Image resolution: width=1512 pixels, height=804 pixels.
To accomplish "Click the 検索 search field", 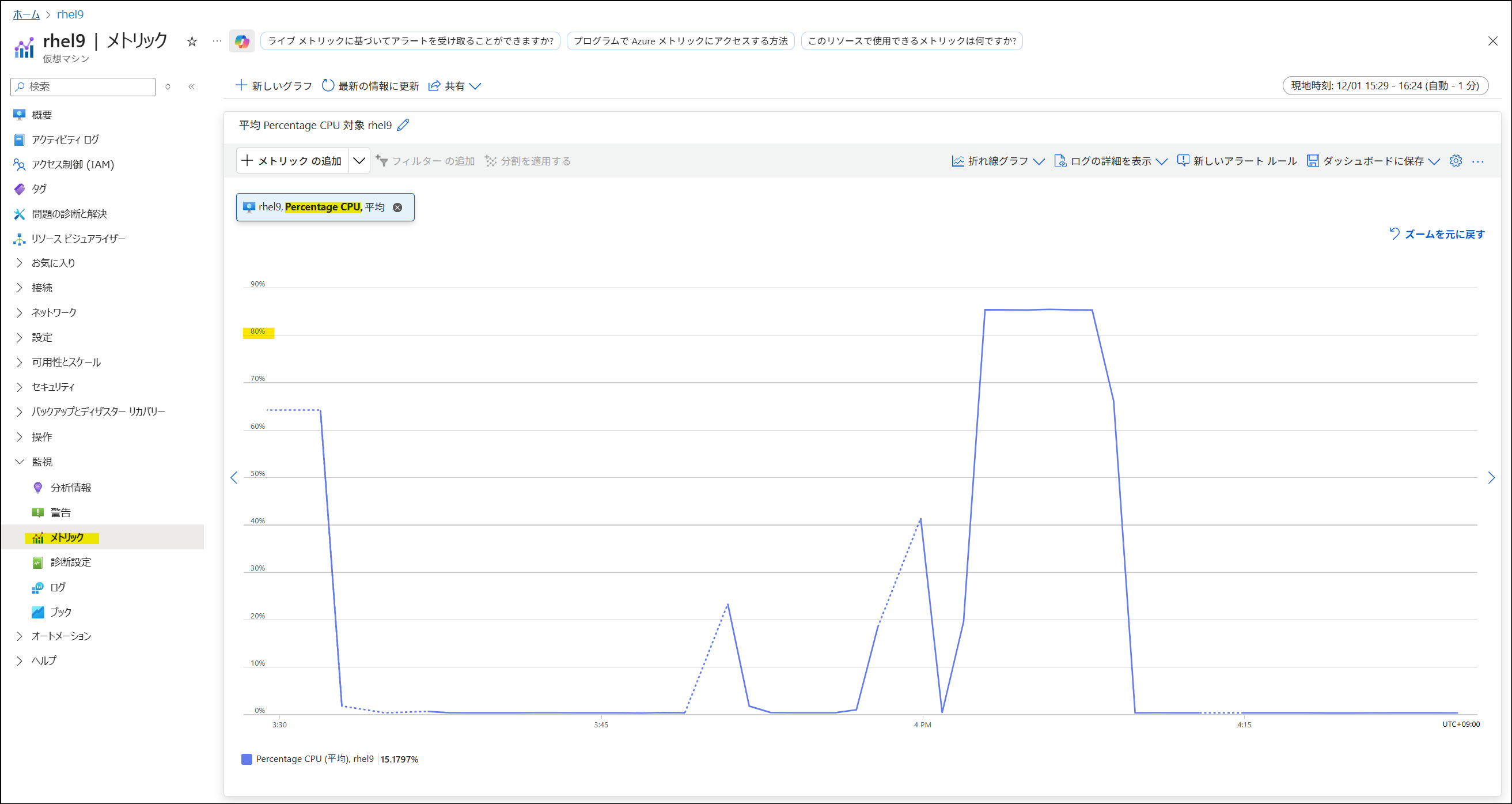I will (83, 86).
